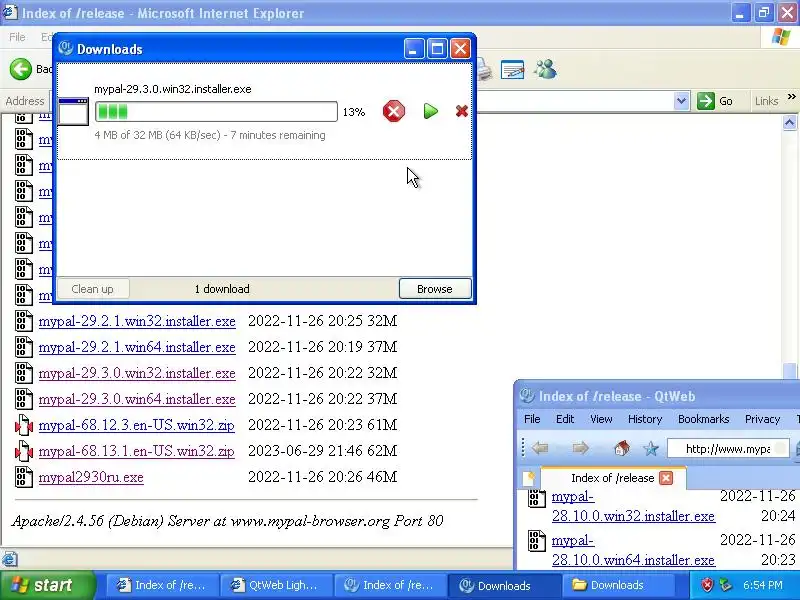Open mypal-28.10.0.win32.installer.exe link in QtWeb
Viewport: 800px width, 600px height.
point(633,506)
